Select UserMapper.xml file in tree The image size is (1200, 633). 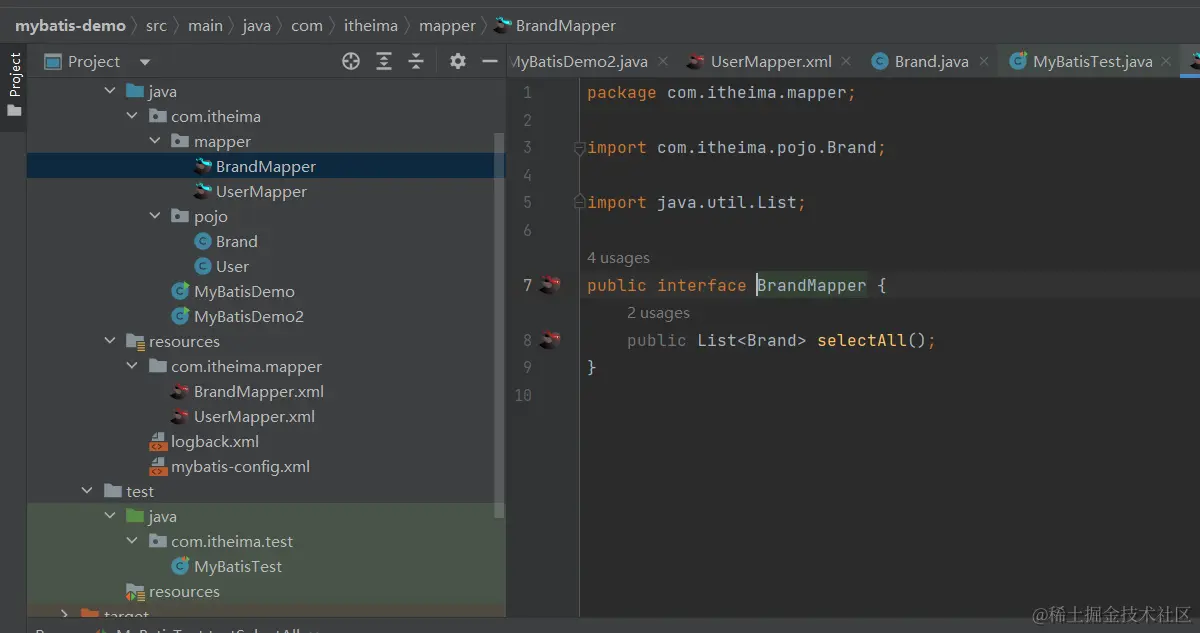click(x=254, y=416)
